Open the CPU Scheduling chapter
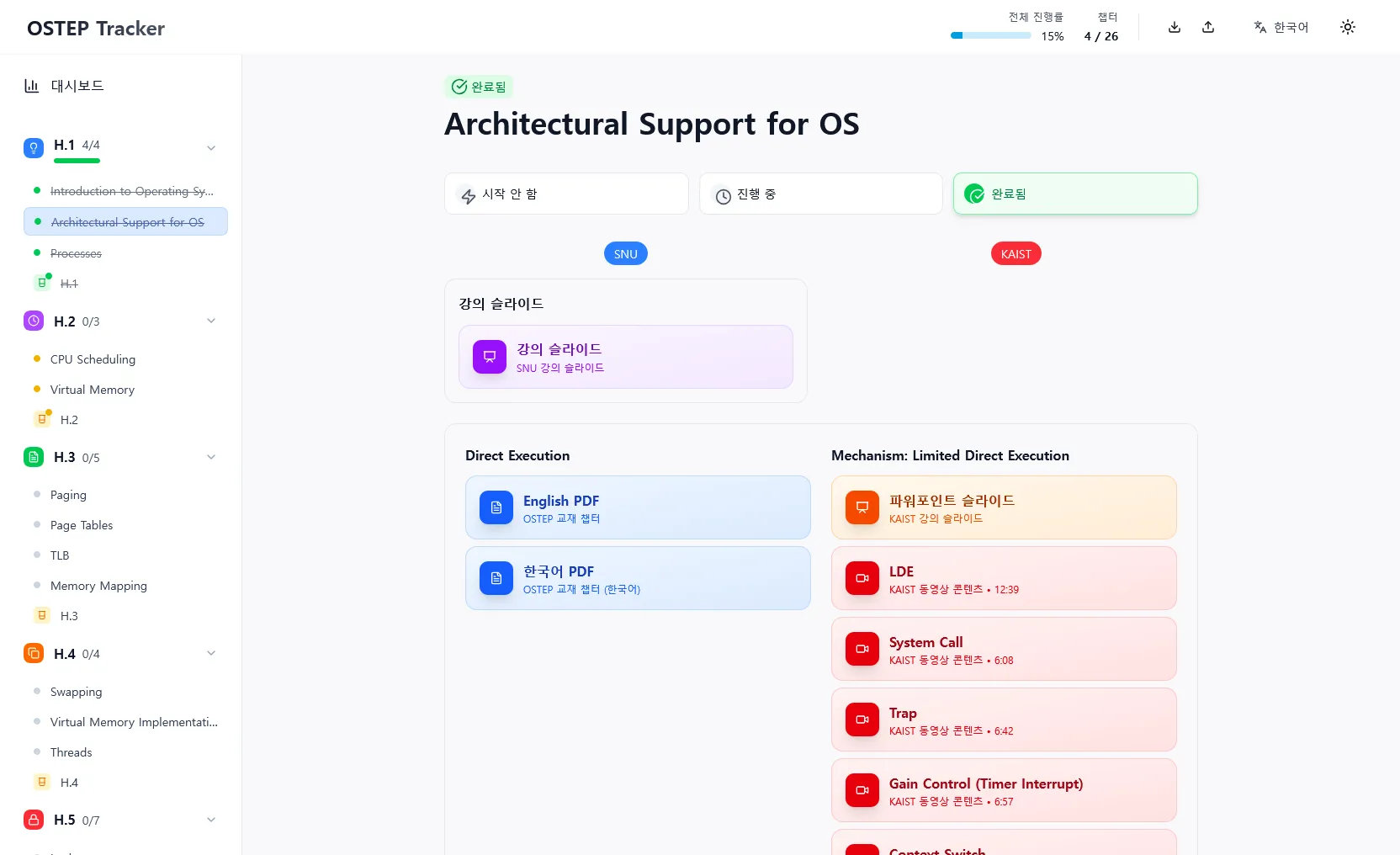The height and width of the screenshot is (855, 1400). click(125, 359)
